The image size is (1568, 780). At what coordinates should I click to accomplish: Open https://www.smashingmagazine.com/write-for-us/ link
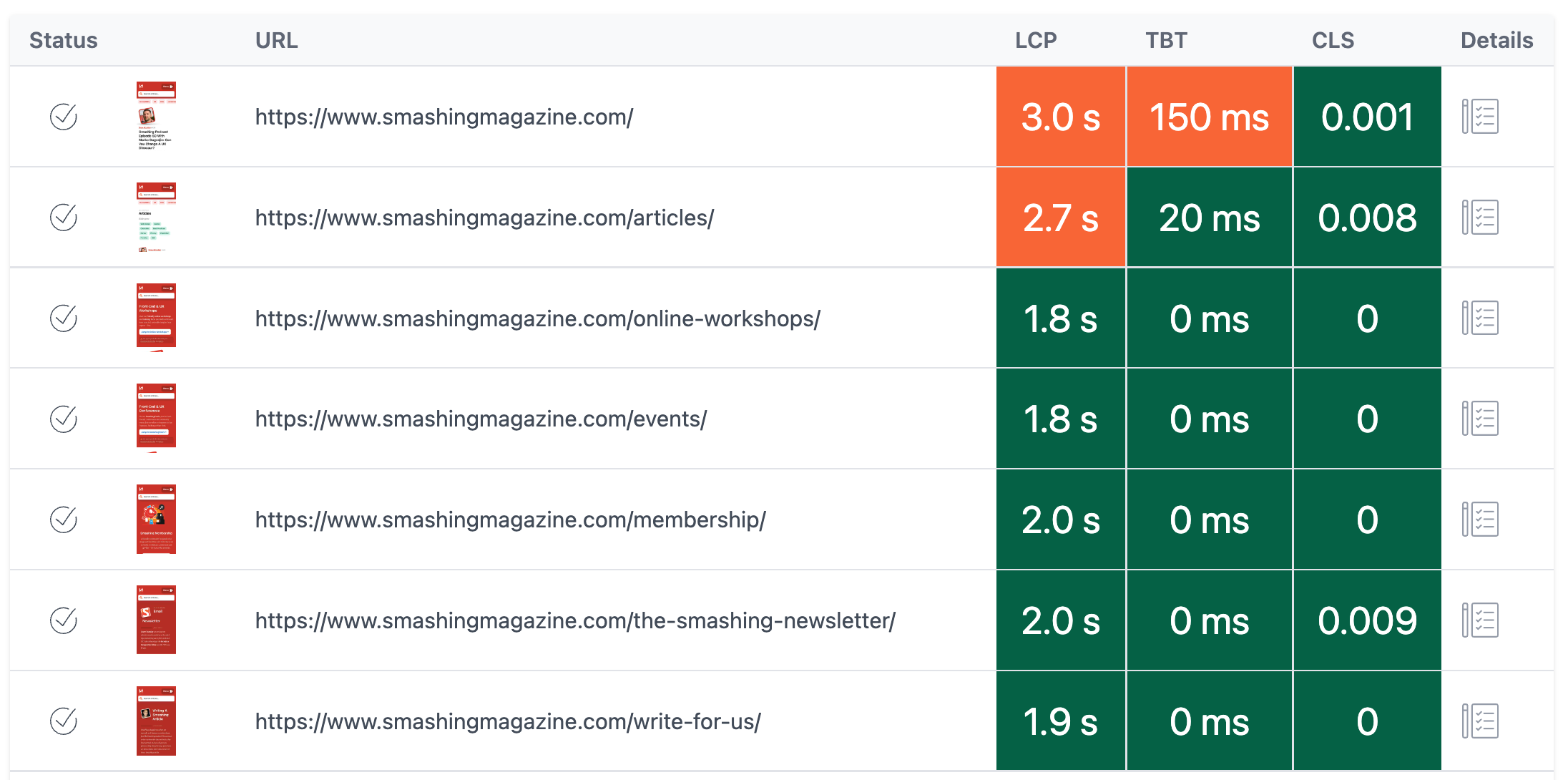coord(507,721)
